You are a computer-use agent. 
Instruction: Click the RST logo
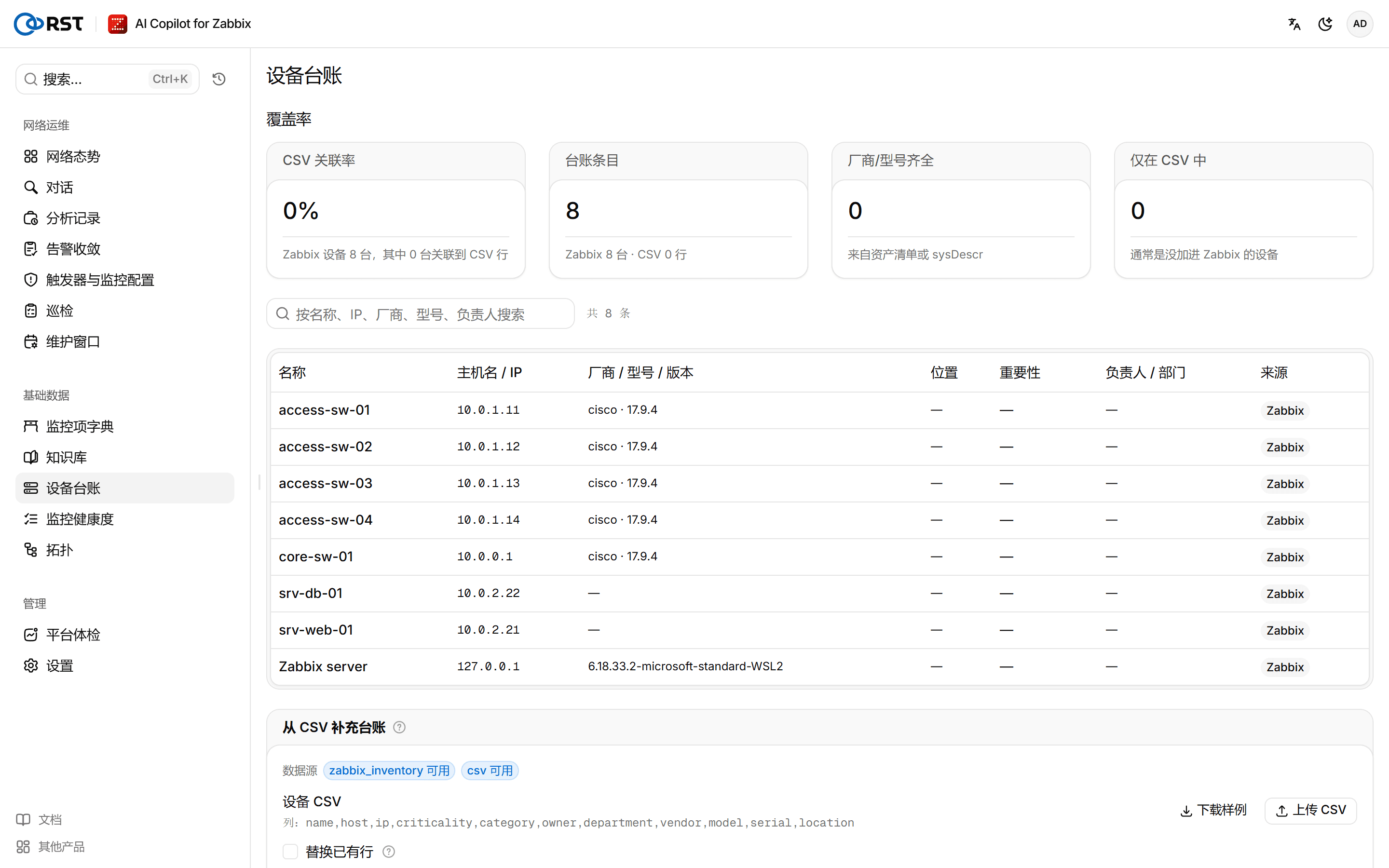pos(48,24)
